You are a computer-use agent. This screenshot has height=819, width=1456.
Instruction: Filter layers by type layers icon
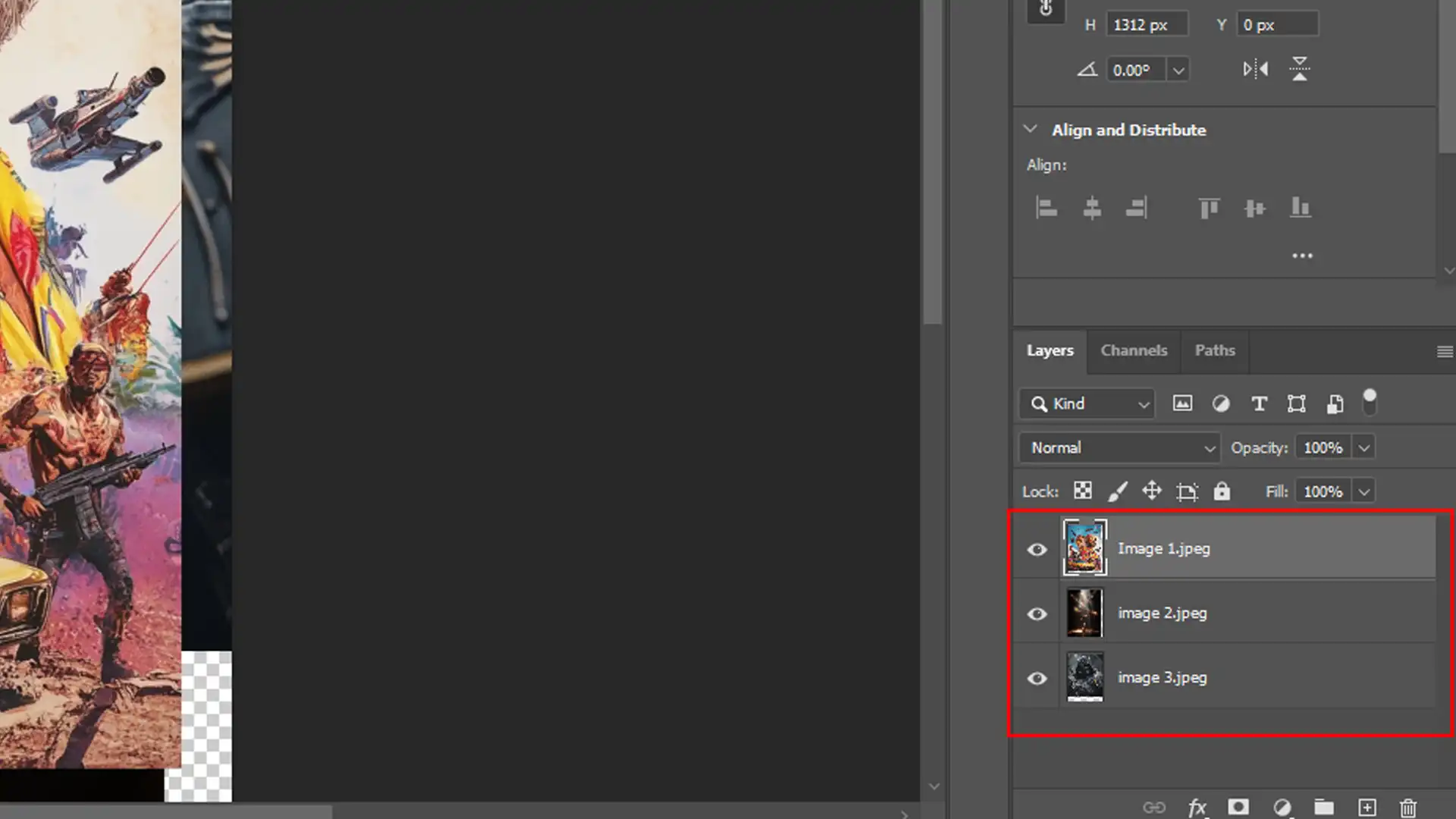click(x=1260, y=404)
